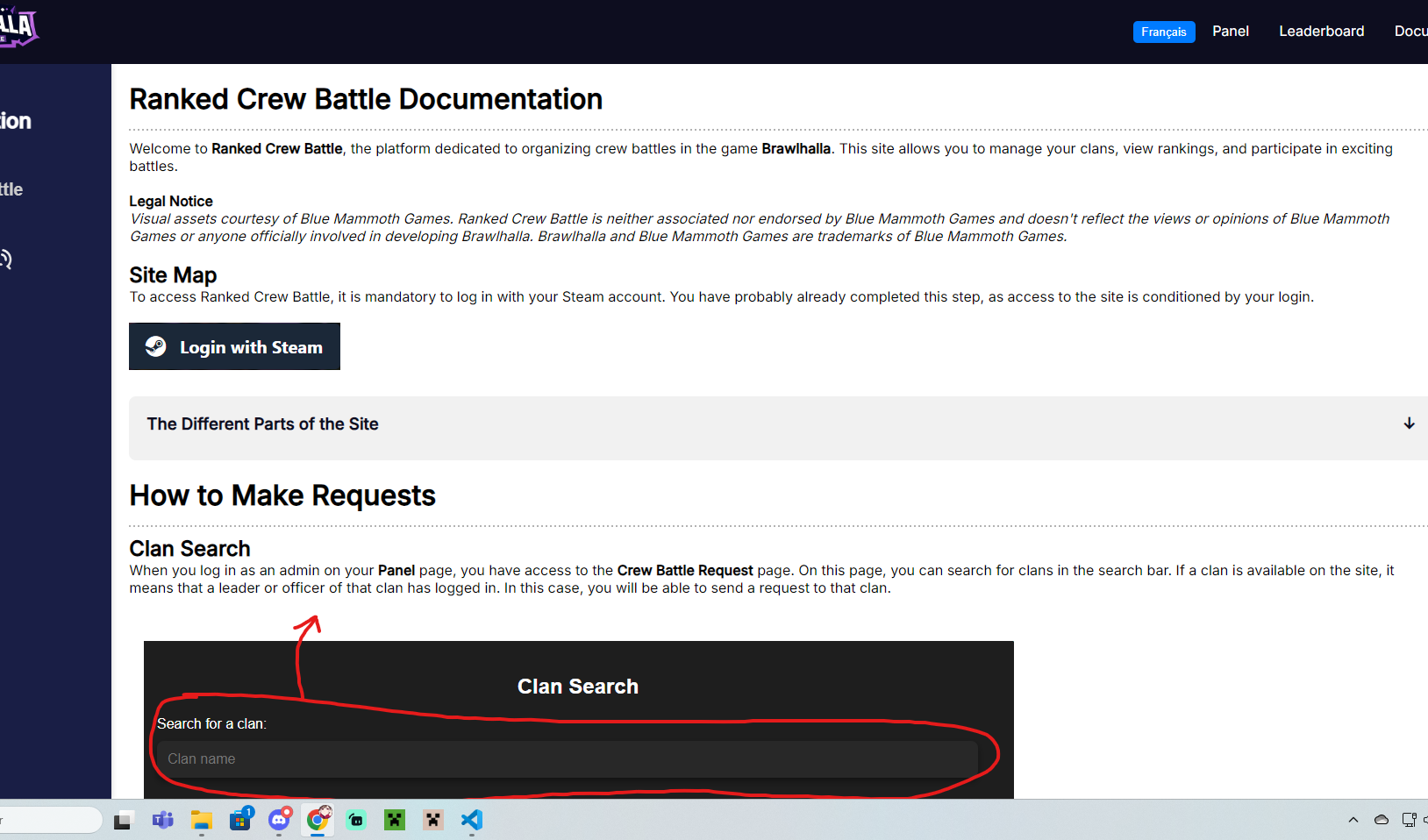This screenshot has width=1428, height=840.
Task: Click the Legal Notice label
Action: click(x=171, y=201)
